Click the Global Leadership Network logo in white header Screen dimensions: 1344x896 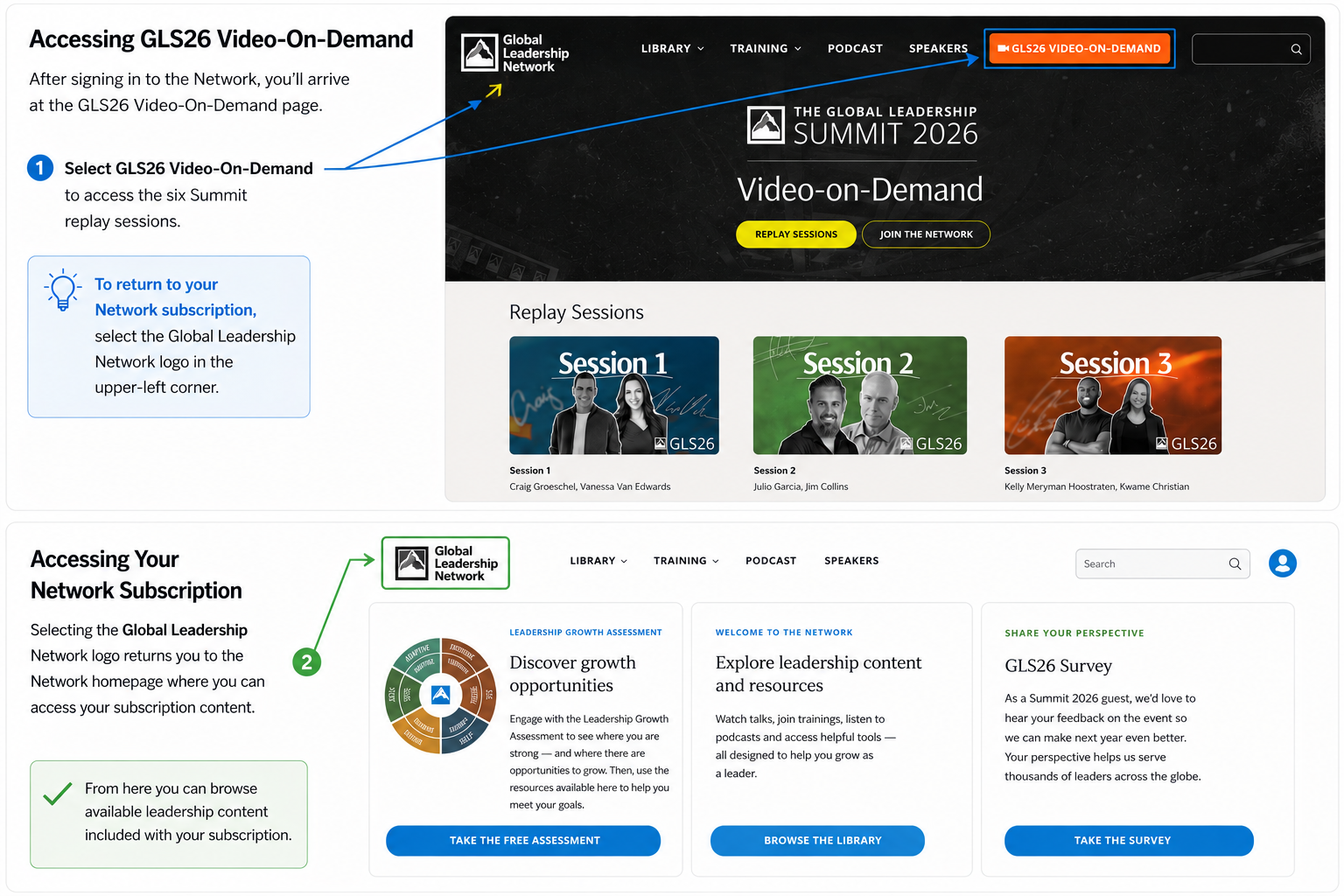click(445, 563)
